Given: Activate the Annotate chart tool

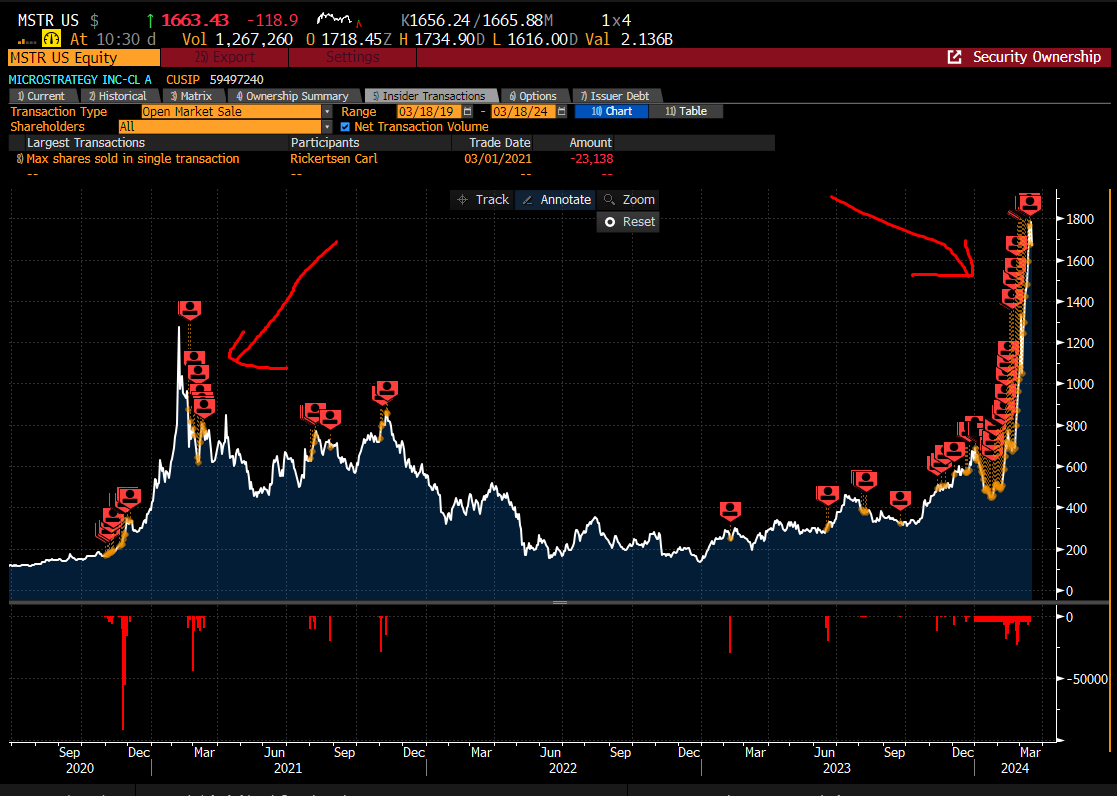Looking at the screenshot, I should (556, 200).
